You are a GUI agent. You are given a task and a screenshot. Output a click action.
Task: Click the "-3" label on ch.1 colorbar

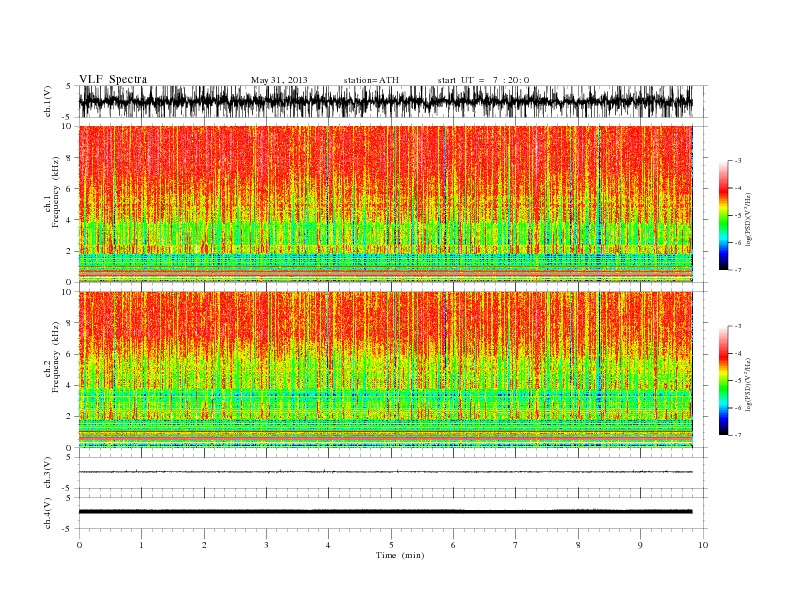point(738,161)
